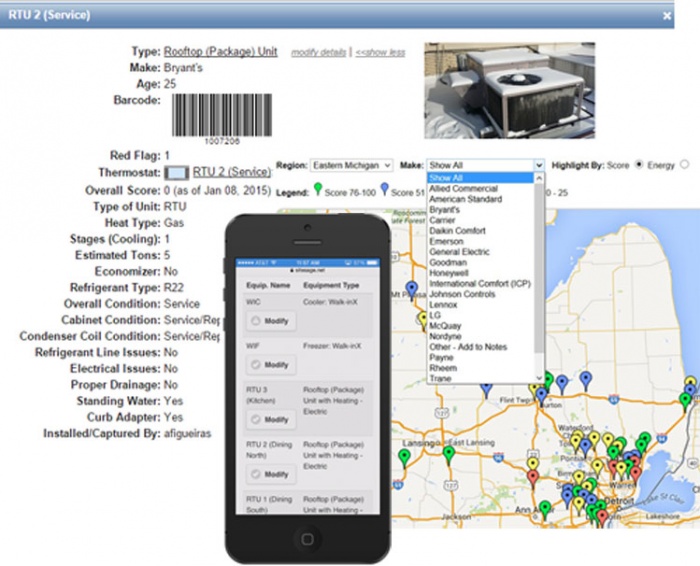Close the RTU 2 (Service) dialog
Screen dimensions: 700x566
coord(667,16)
